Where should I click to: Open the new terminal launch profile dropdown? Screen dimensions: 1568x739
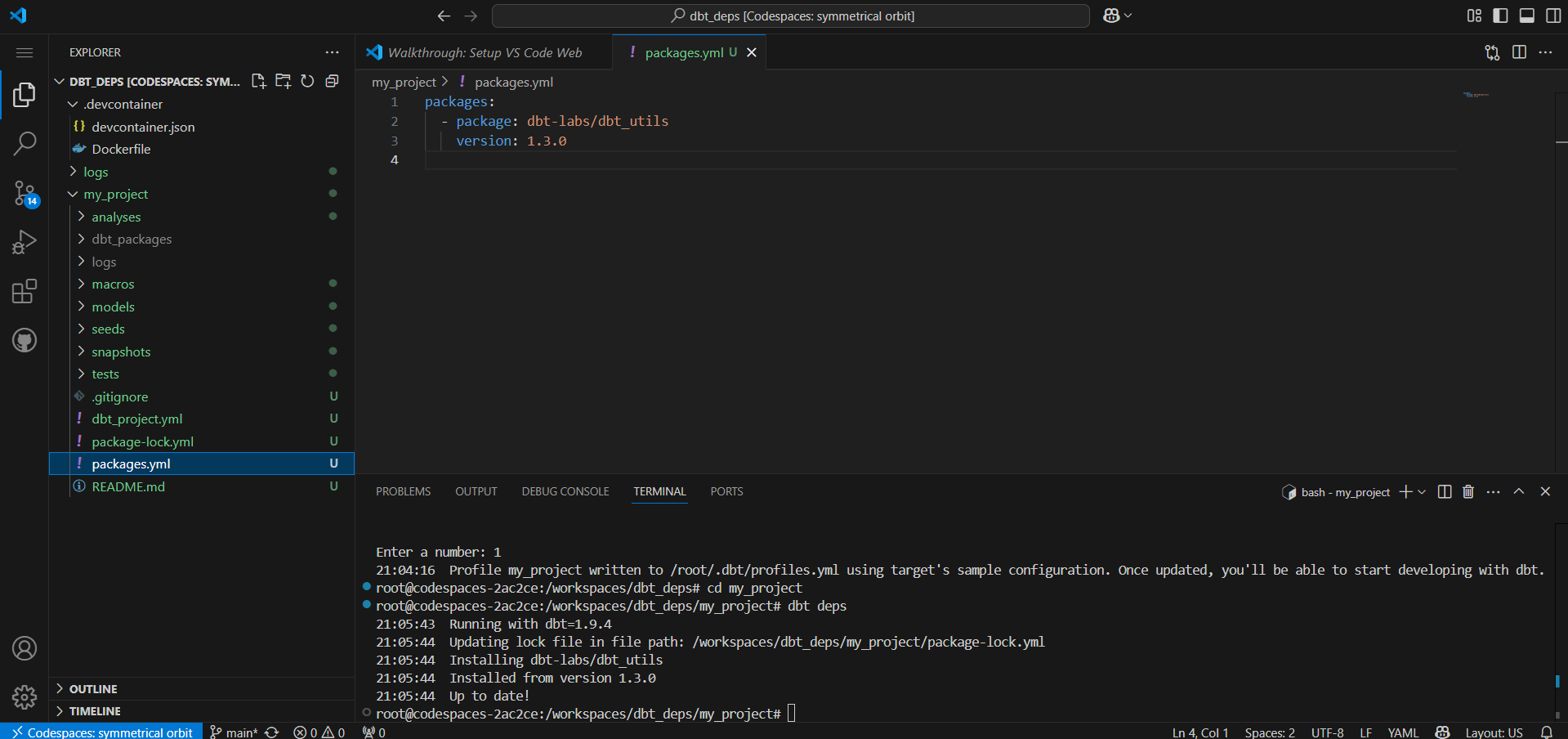click(1422, 491)
